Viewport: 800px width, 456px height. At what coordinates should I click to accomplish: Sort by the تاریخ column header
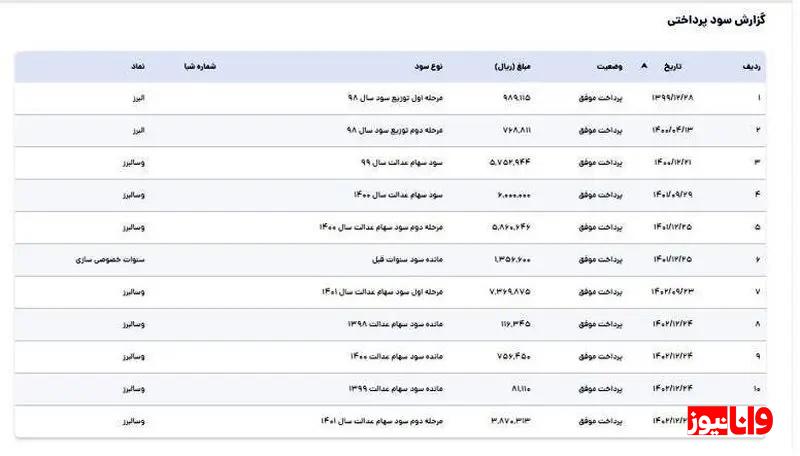click(x=673, y=67)
